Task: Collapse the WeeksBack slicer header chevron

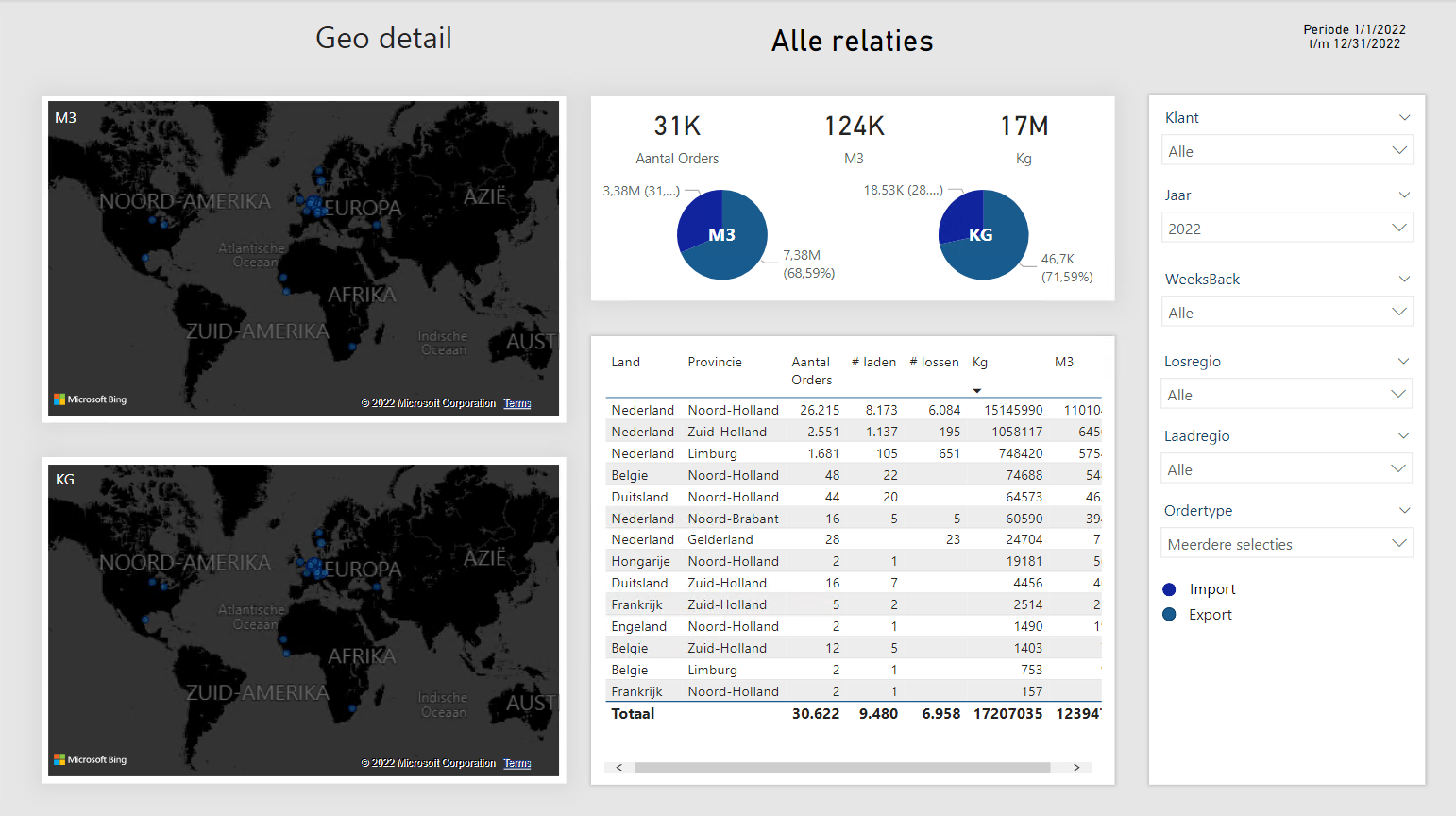Action: click(x=1404, y=280)
